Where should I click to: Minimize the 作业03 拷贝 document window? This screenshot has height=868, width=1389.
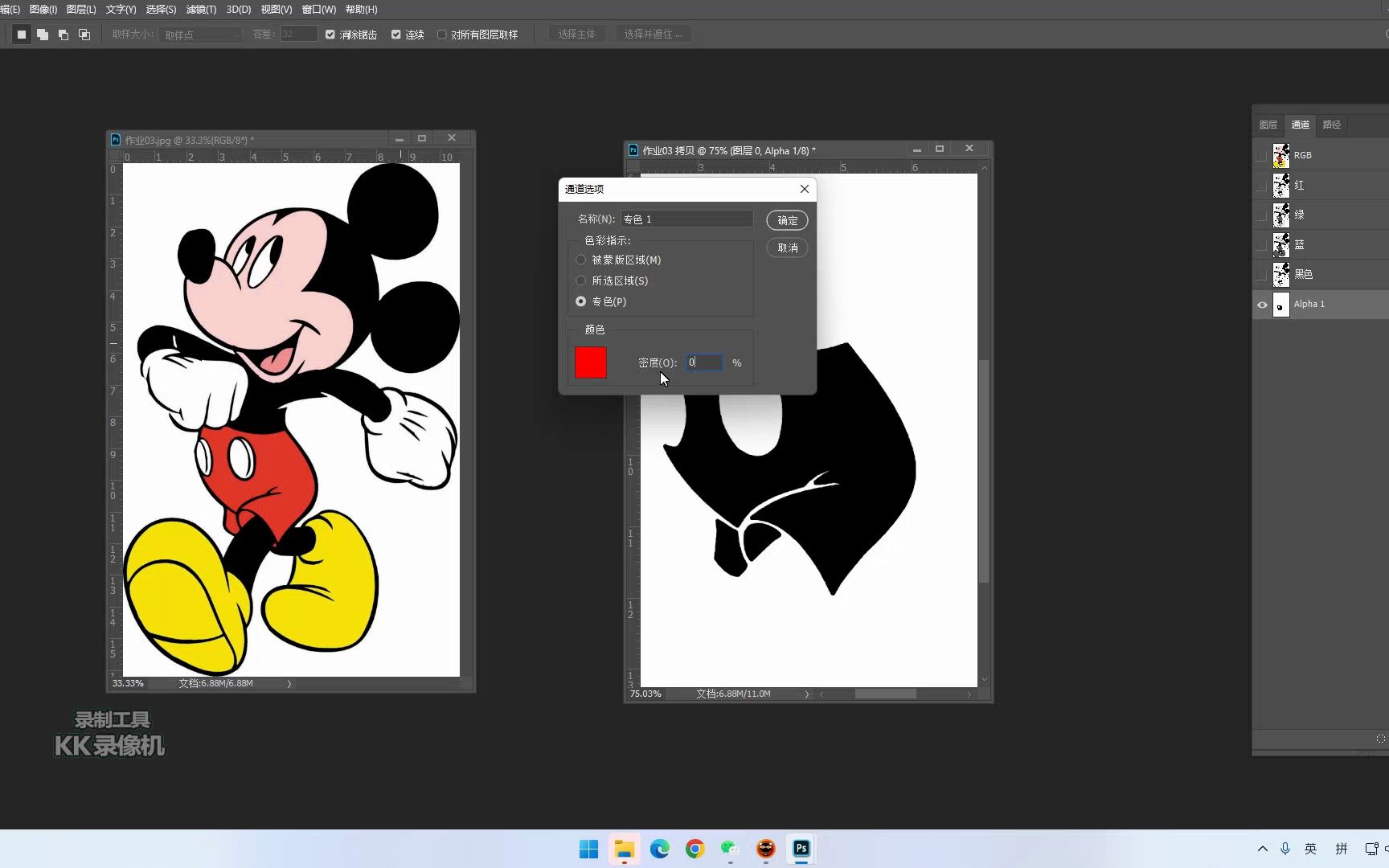916,149
